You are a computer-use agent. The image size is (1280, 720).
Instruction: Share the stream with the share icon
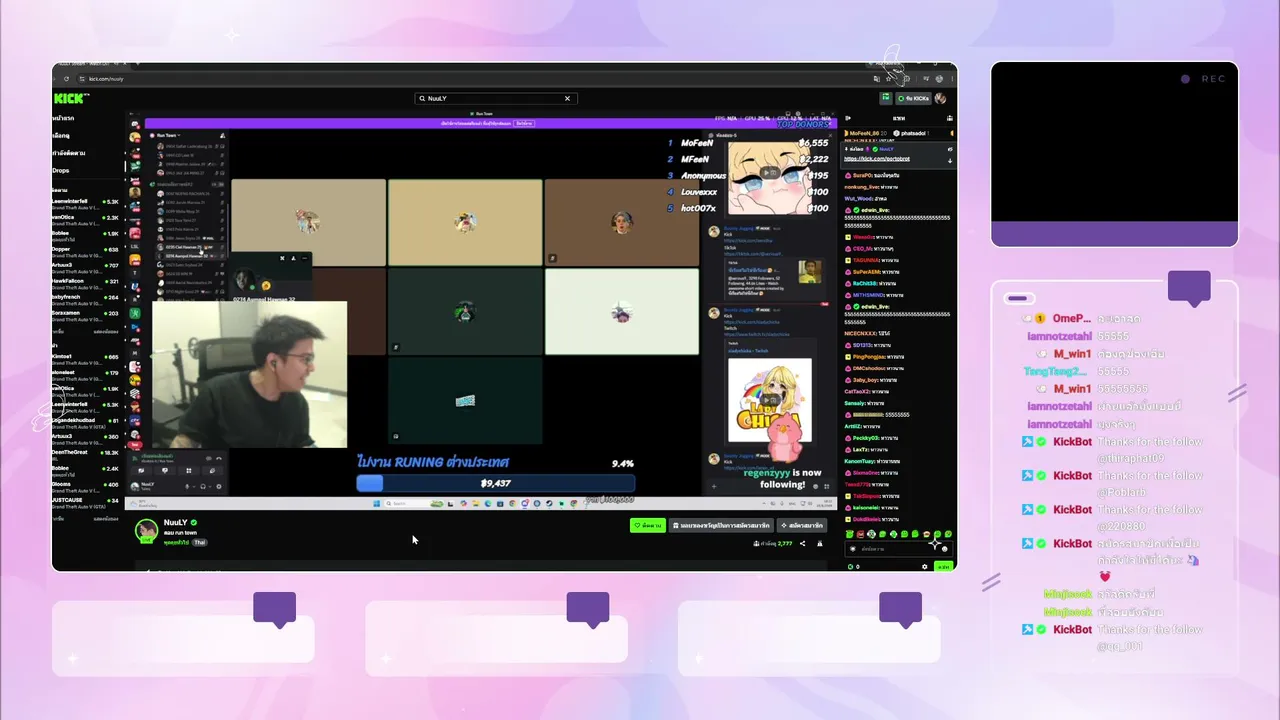tap(802, 544)
